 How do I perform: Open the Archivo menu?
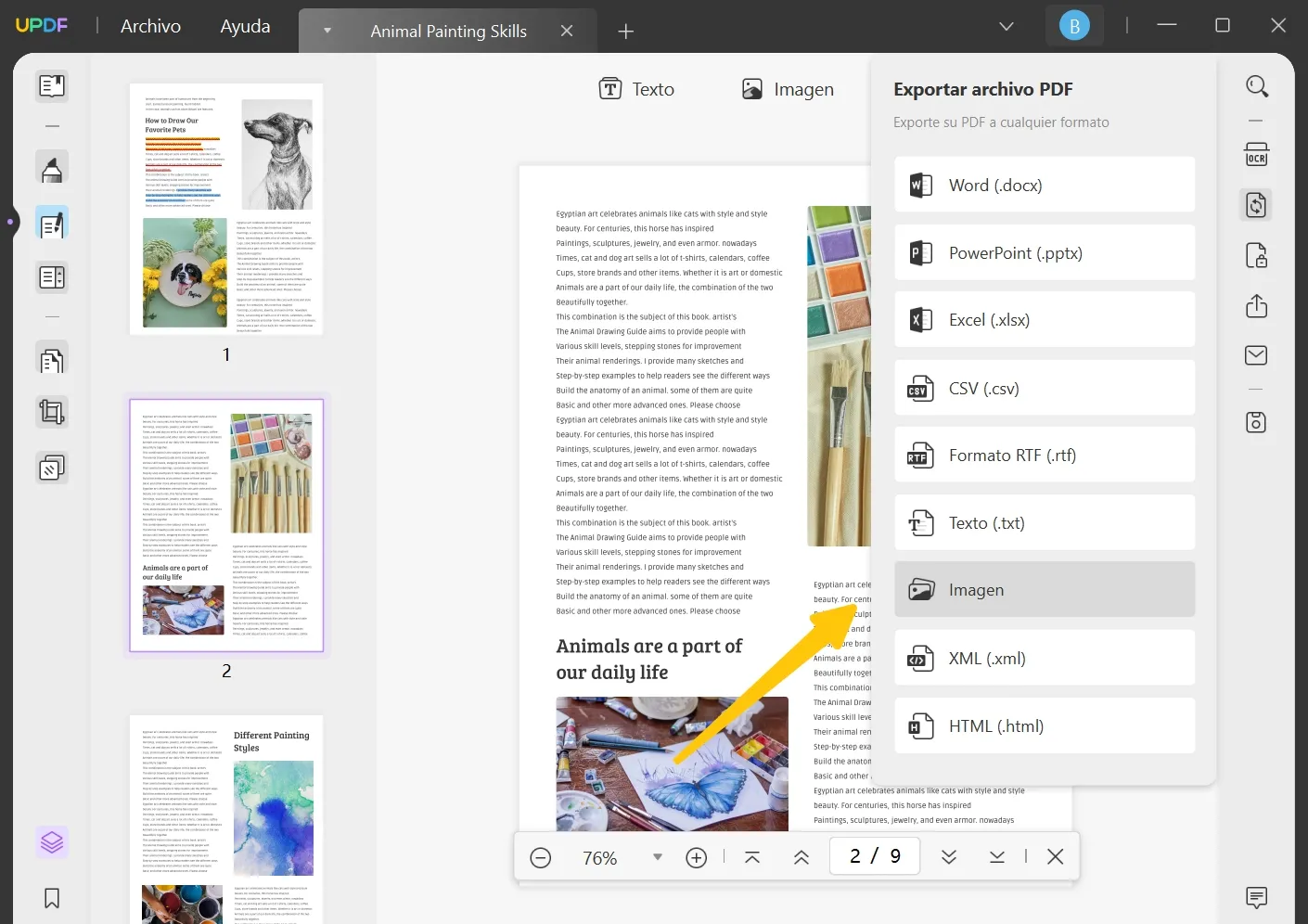click(150, 26)
